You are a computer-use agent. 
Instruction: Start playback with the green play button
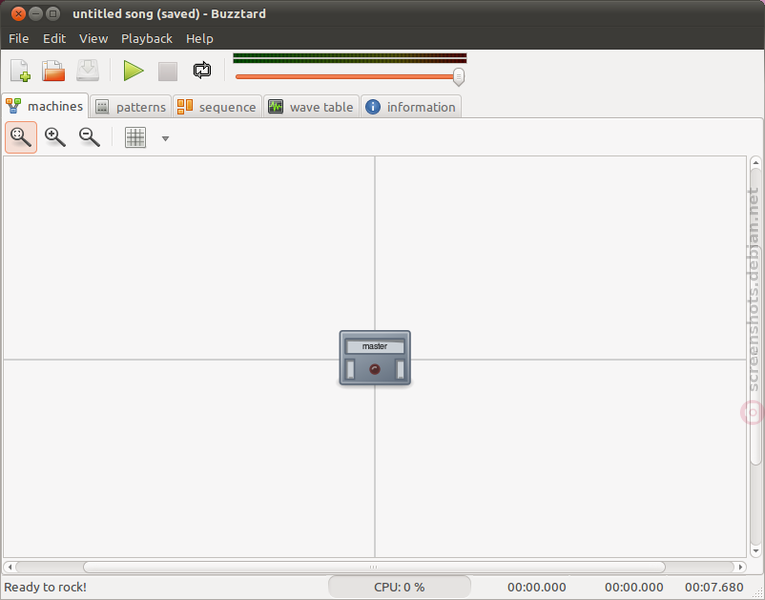coord(133,71)
